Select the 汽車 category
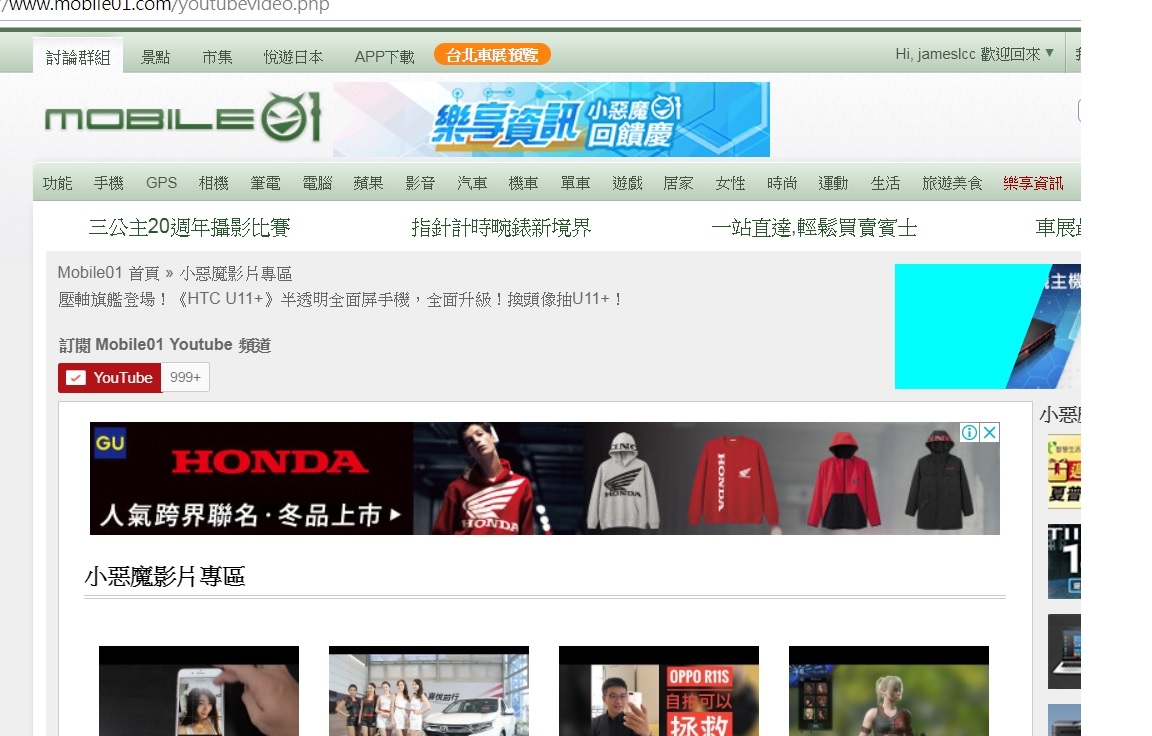1152x736 pixels. (x=472, y=183)
